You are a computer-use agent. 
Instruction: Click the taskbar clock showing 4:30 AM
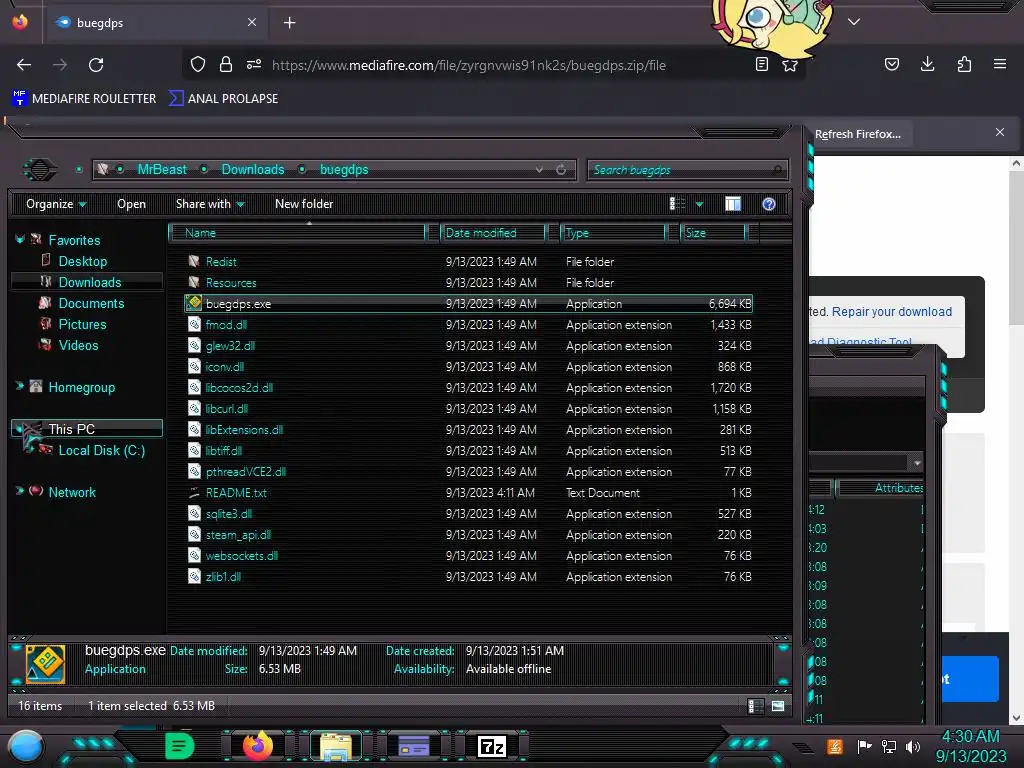click(x=970, y=736)
